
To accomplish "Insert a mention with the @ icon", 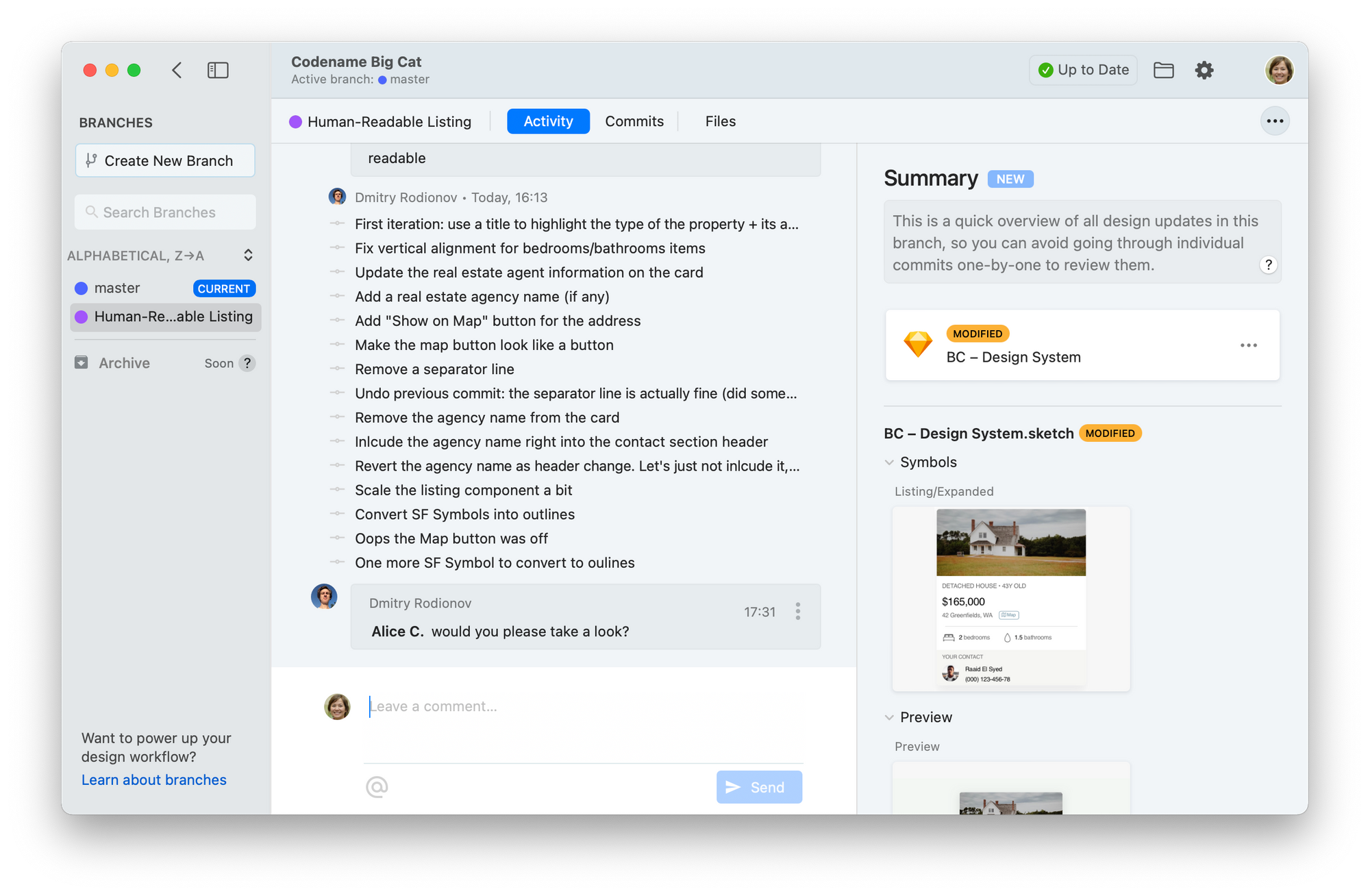I will click(377, 786).
